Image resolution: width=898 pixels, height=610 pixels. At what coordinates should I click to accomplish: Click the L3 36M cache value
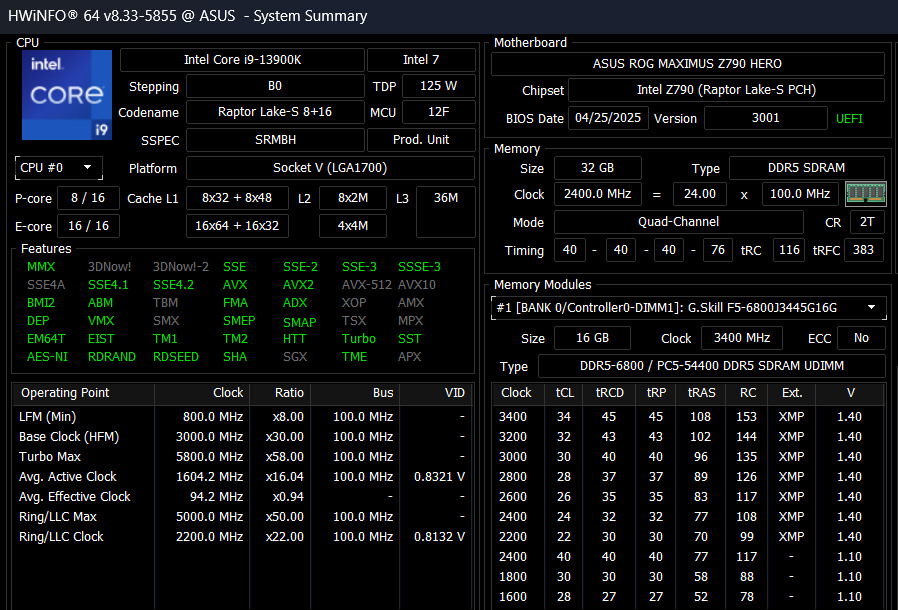446,211
